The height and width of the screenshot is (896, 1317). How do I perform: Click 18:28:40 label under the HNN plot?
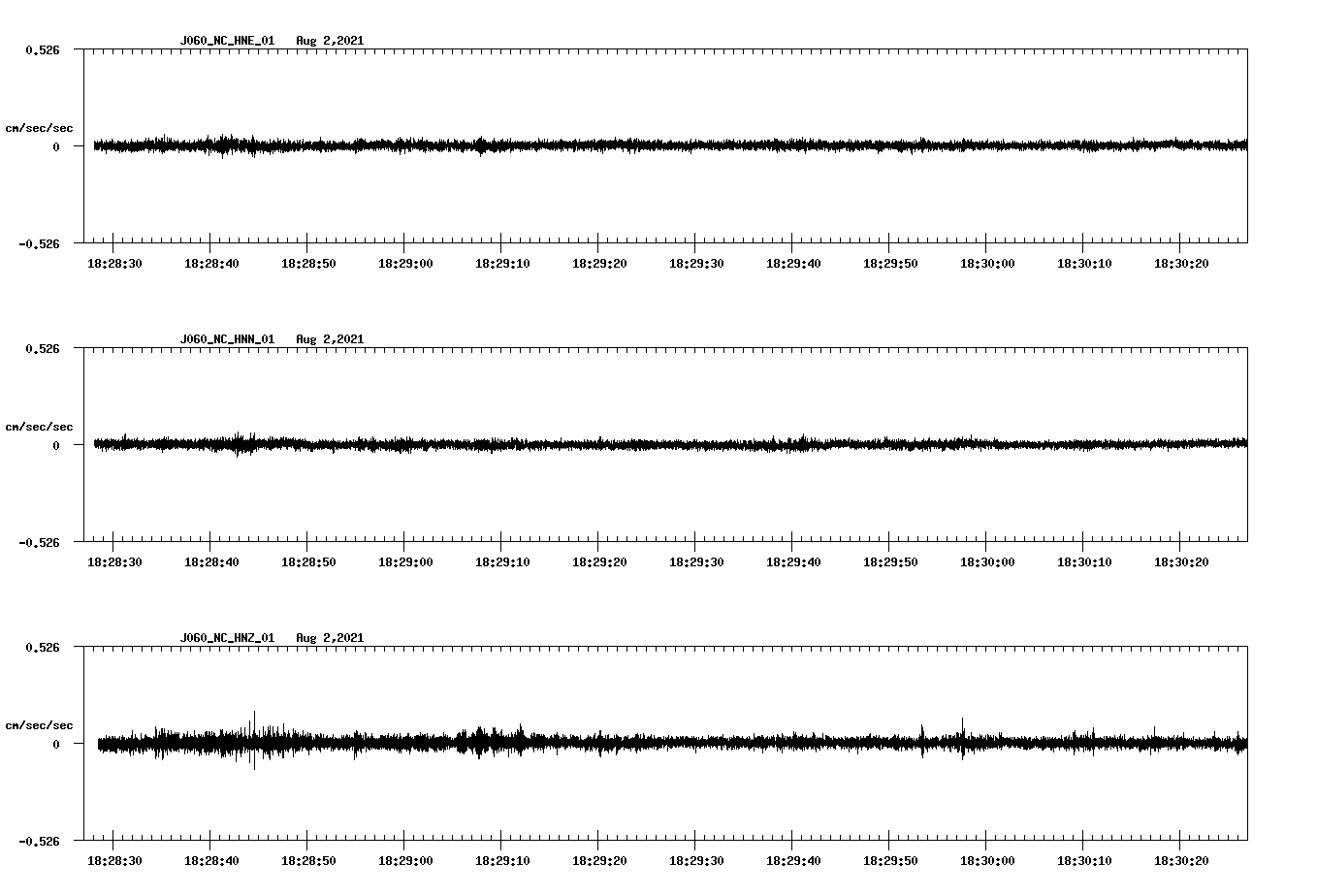(211, 562)
